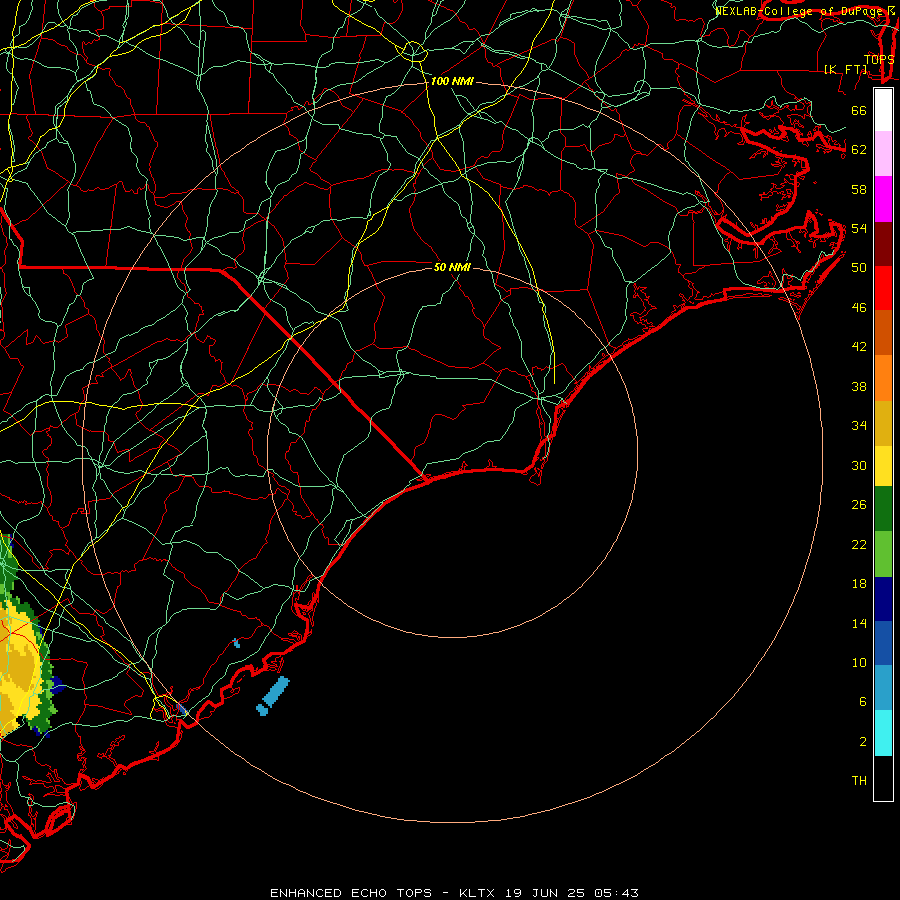This screenshot has height=900, width=900.
Task: Select the dark orange legend swatch
Action: [x=883, y=333]
